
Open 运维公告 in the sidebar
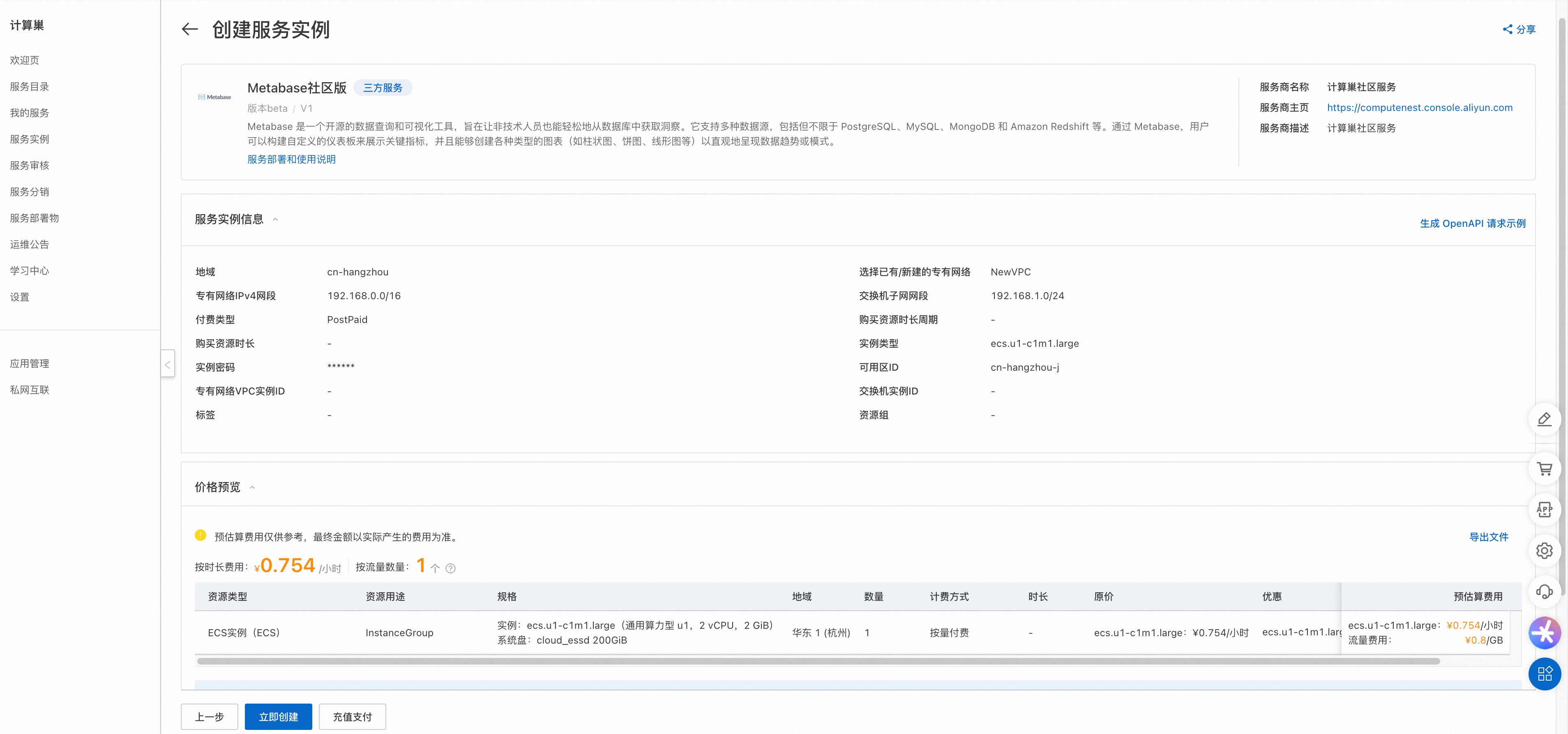point(29,244)
